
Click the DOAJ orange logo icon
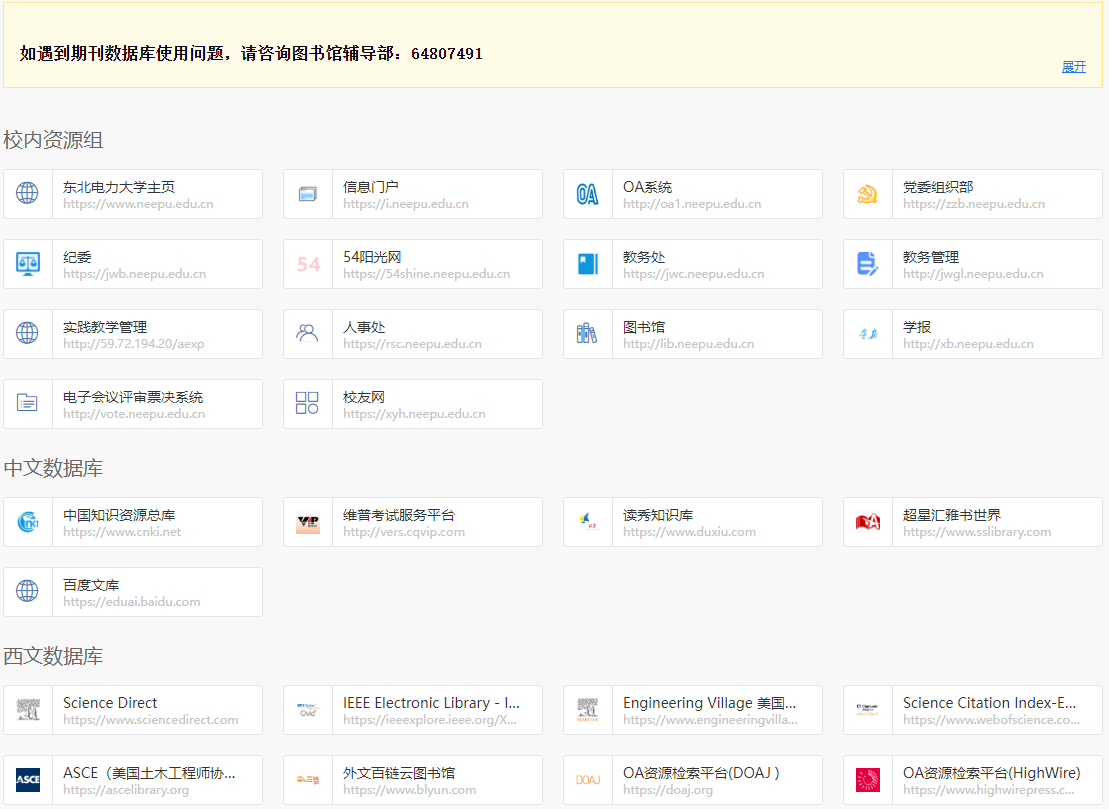click(588, 780)
